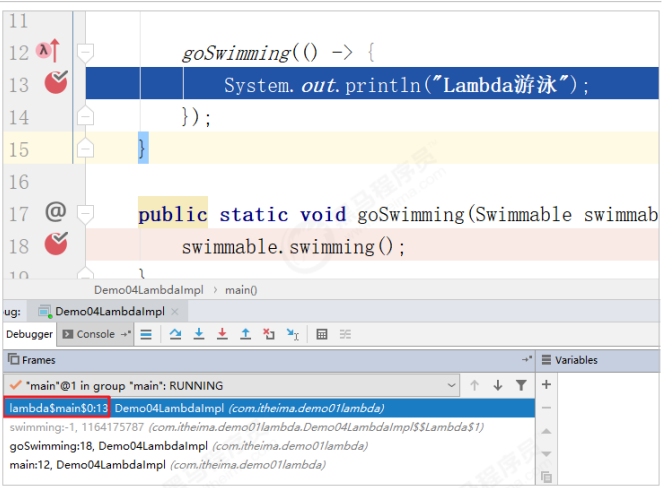The width and height of the screenshot is (662, 488).
Task: Click the Run to Cursor icon
Action: coord(293,334)
